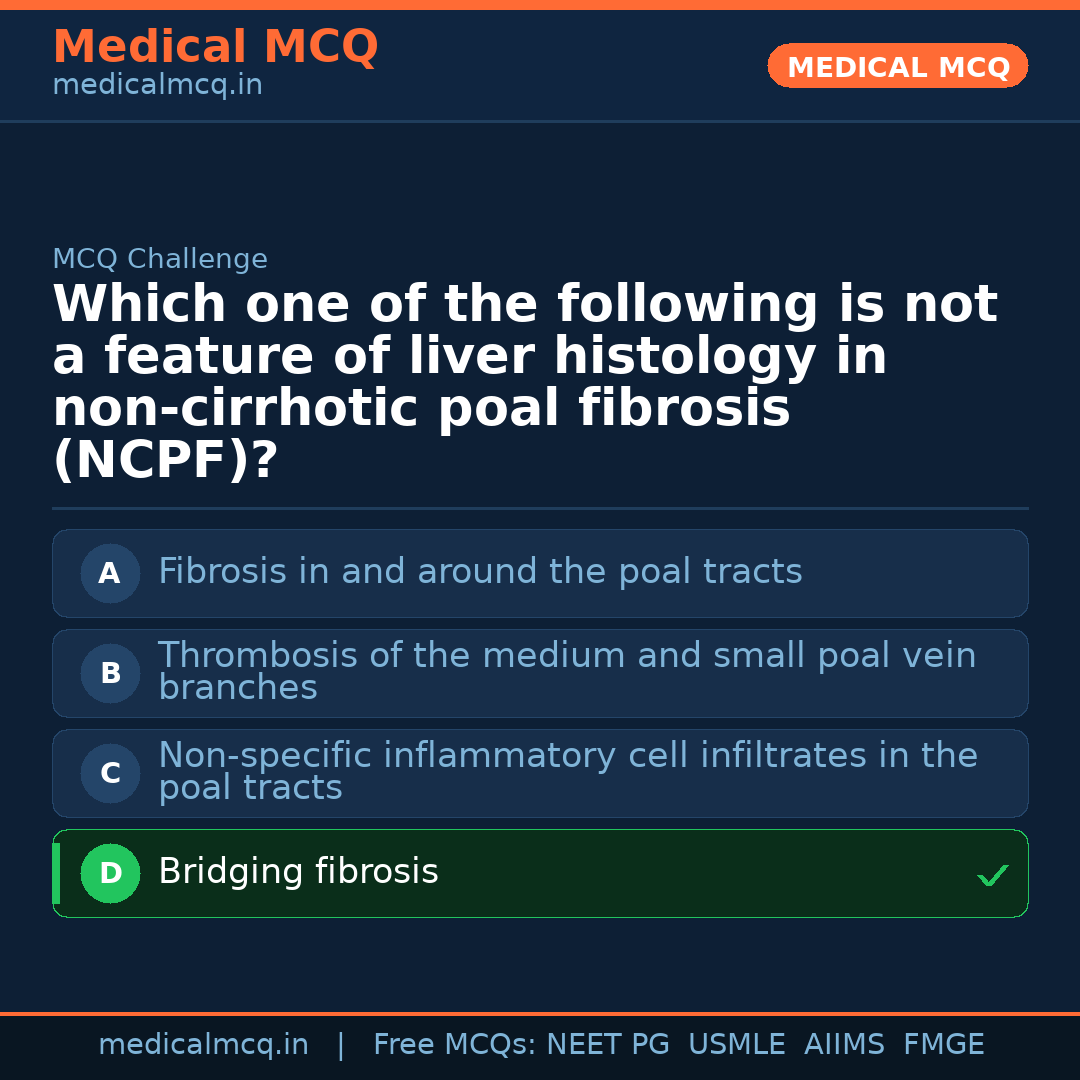Click the MCQ Challenge label
The width and height of the screenshot is (1080, 1080).
click(x=160, y=259)
